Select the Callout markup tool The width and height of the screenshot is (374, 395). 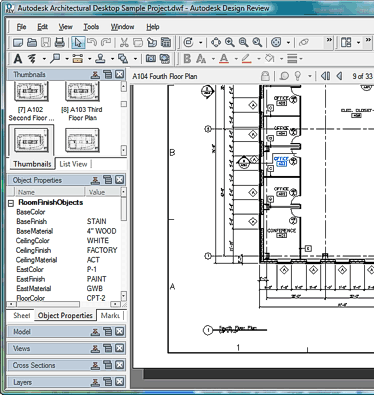tap(55, 59)
